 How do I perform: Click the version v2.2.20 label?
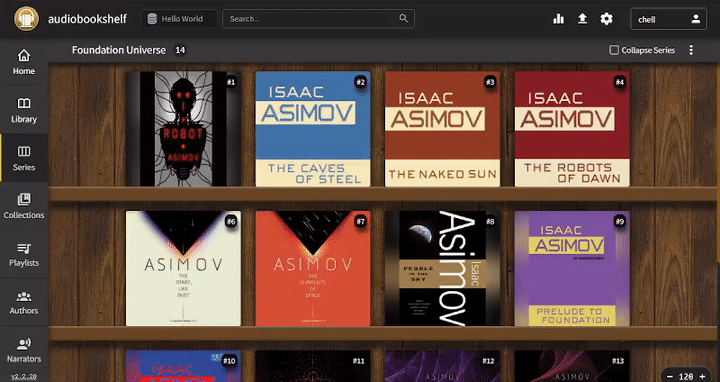pyautogui.click(x=24, y=376)
